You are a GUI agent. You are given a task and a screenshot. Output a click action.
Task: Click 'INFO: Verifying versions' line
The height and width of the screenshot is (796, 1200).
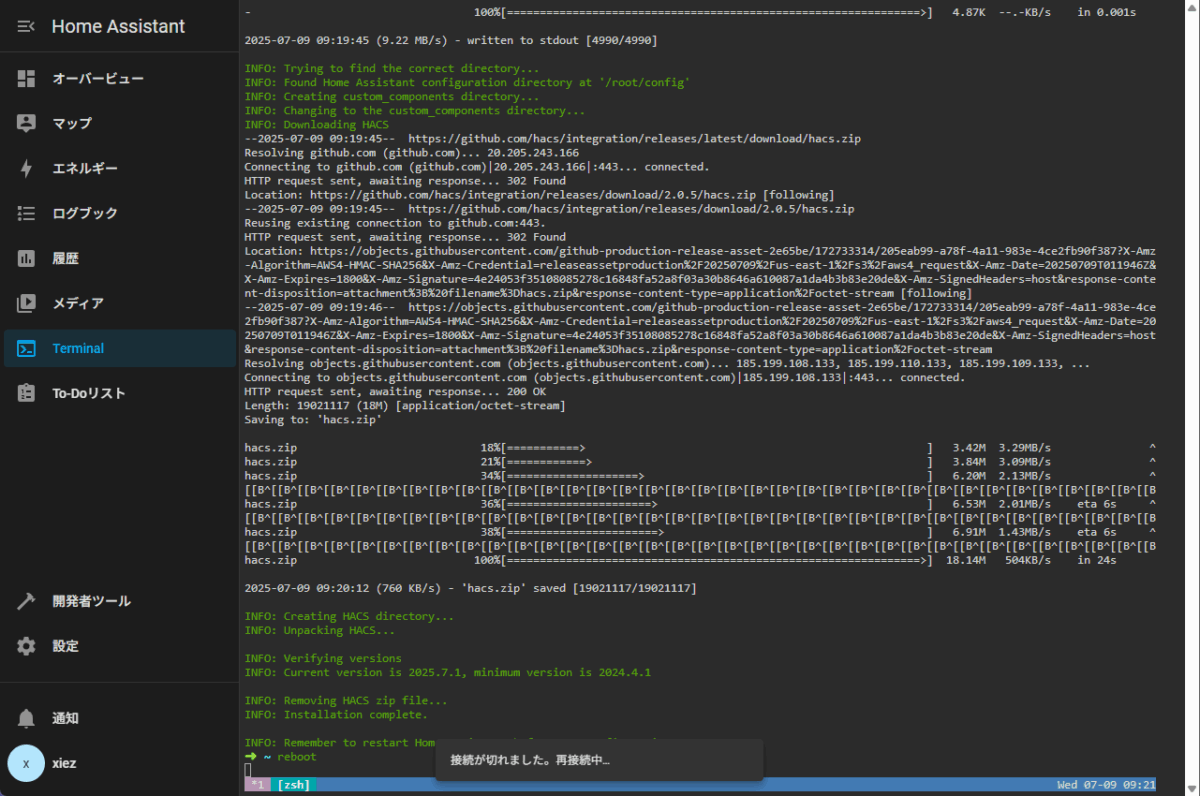point(323,659)
